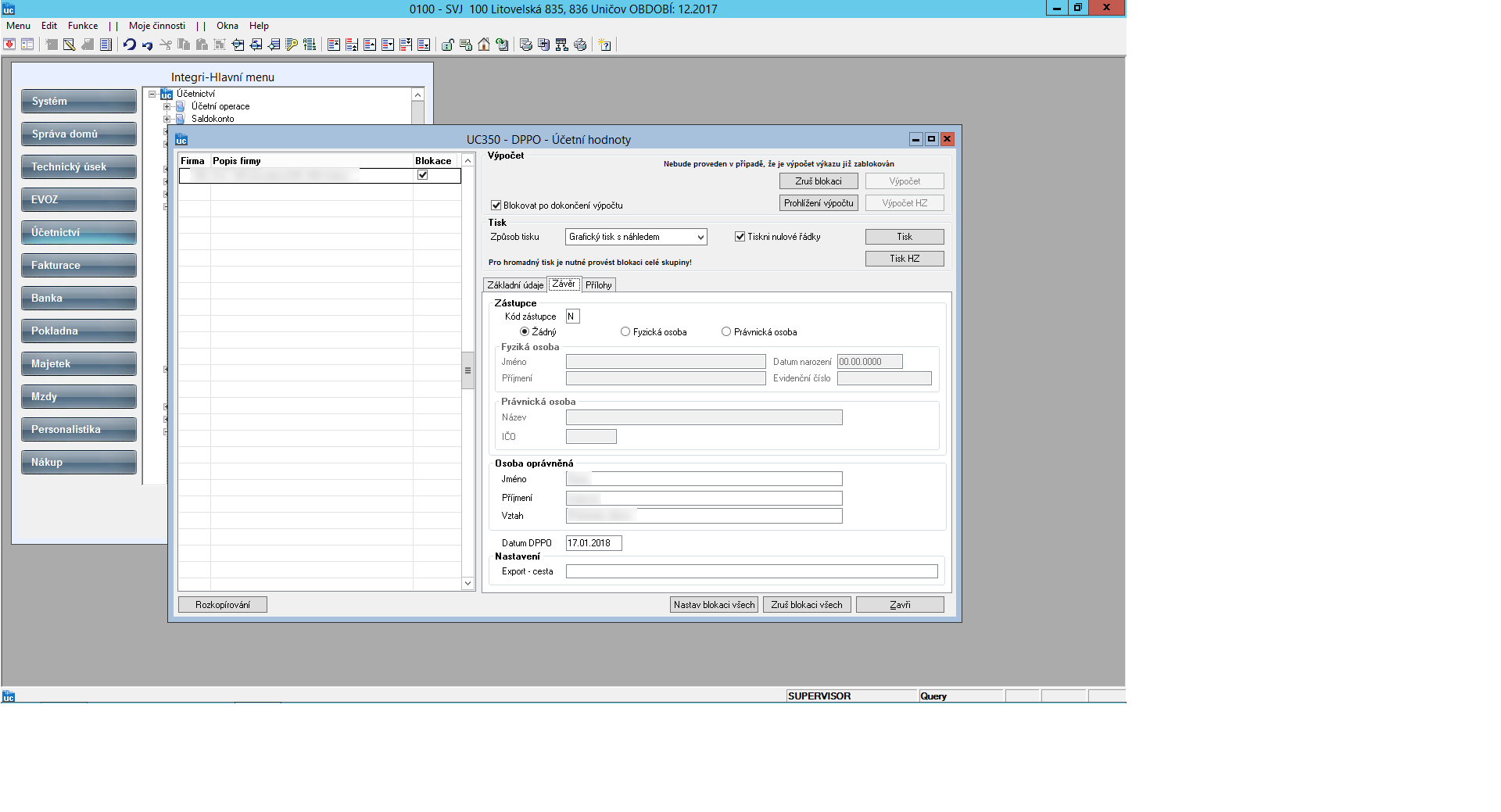1501x812 pixels.
Task: Click the printer icon in toolbar
Action: (580, 45)
